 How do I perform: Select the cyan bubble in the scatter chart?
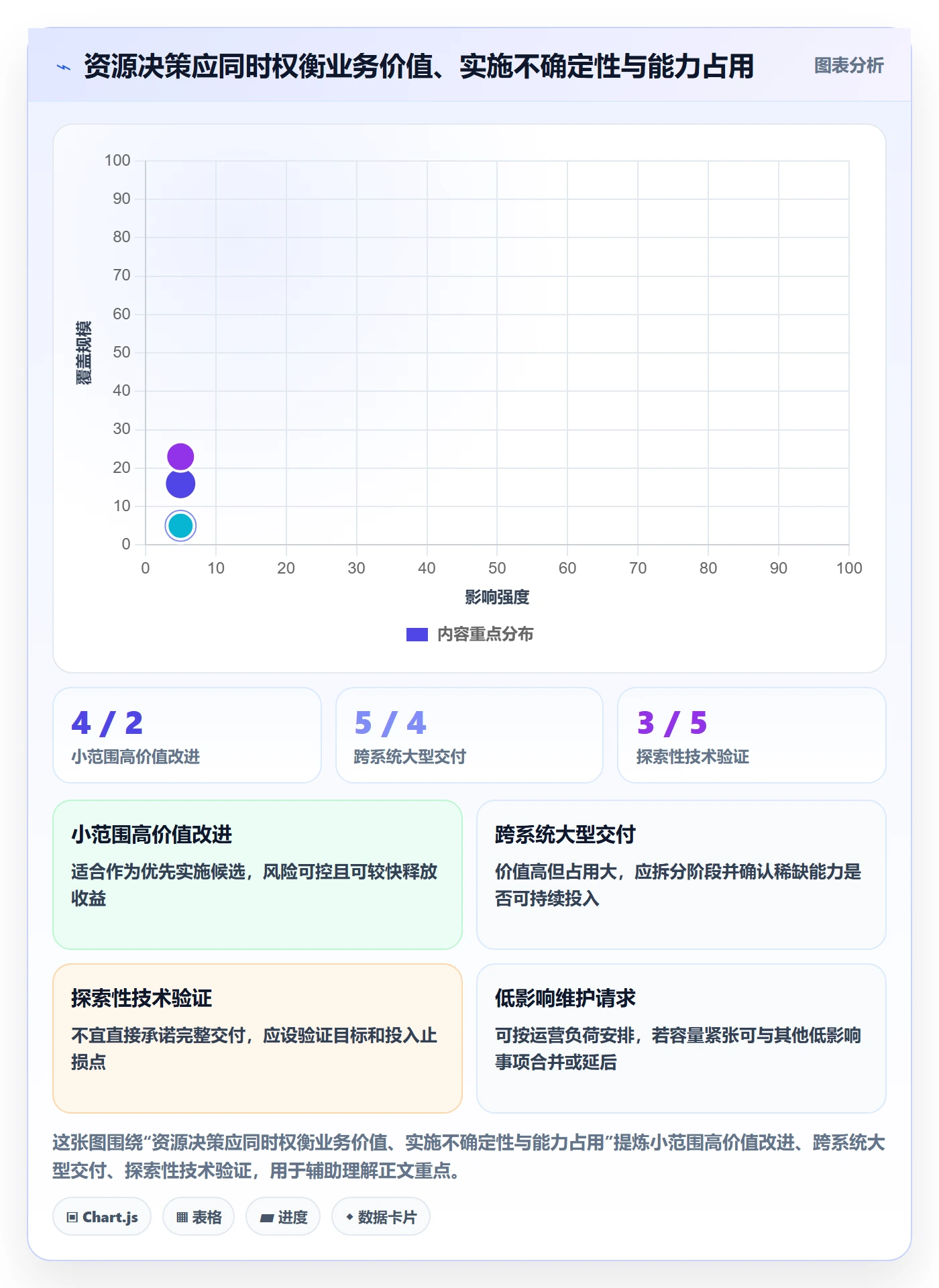[180, 526]
